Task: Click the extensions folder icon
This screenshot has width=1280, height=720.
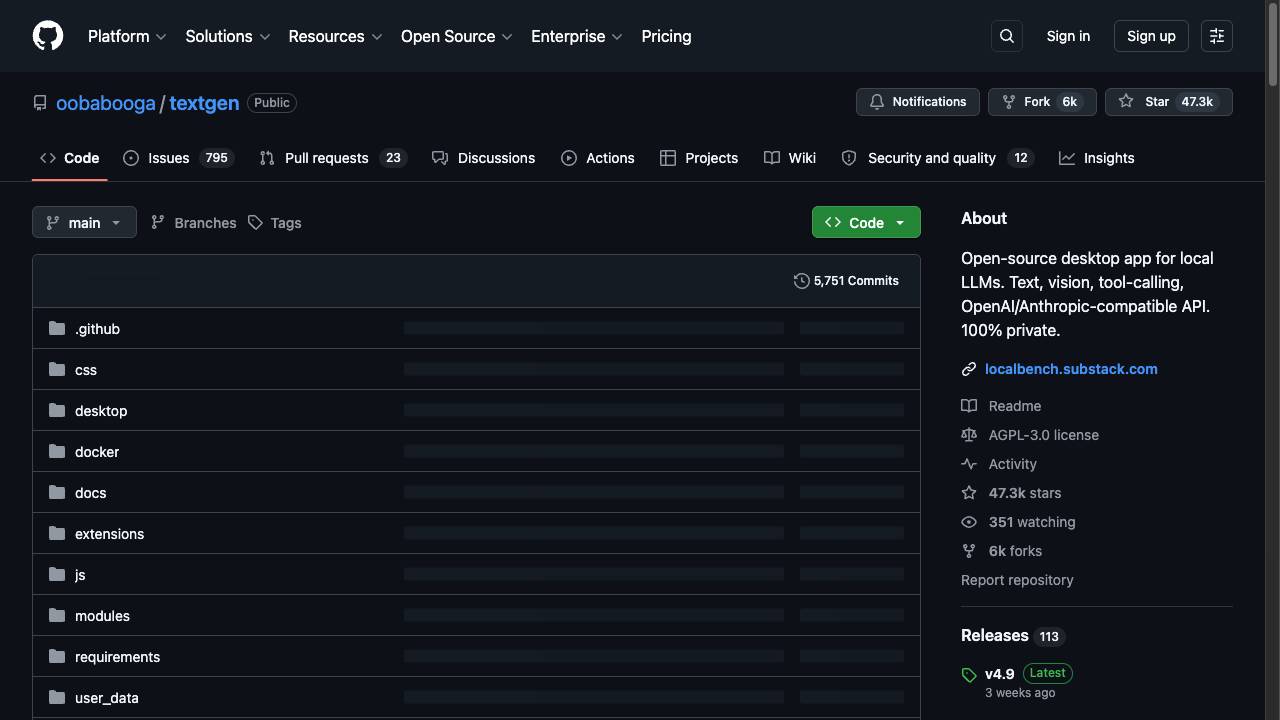Action: point(57,533)
